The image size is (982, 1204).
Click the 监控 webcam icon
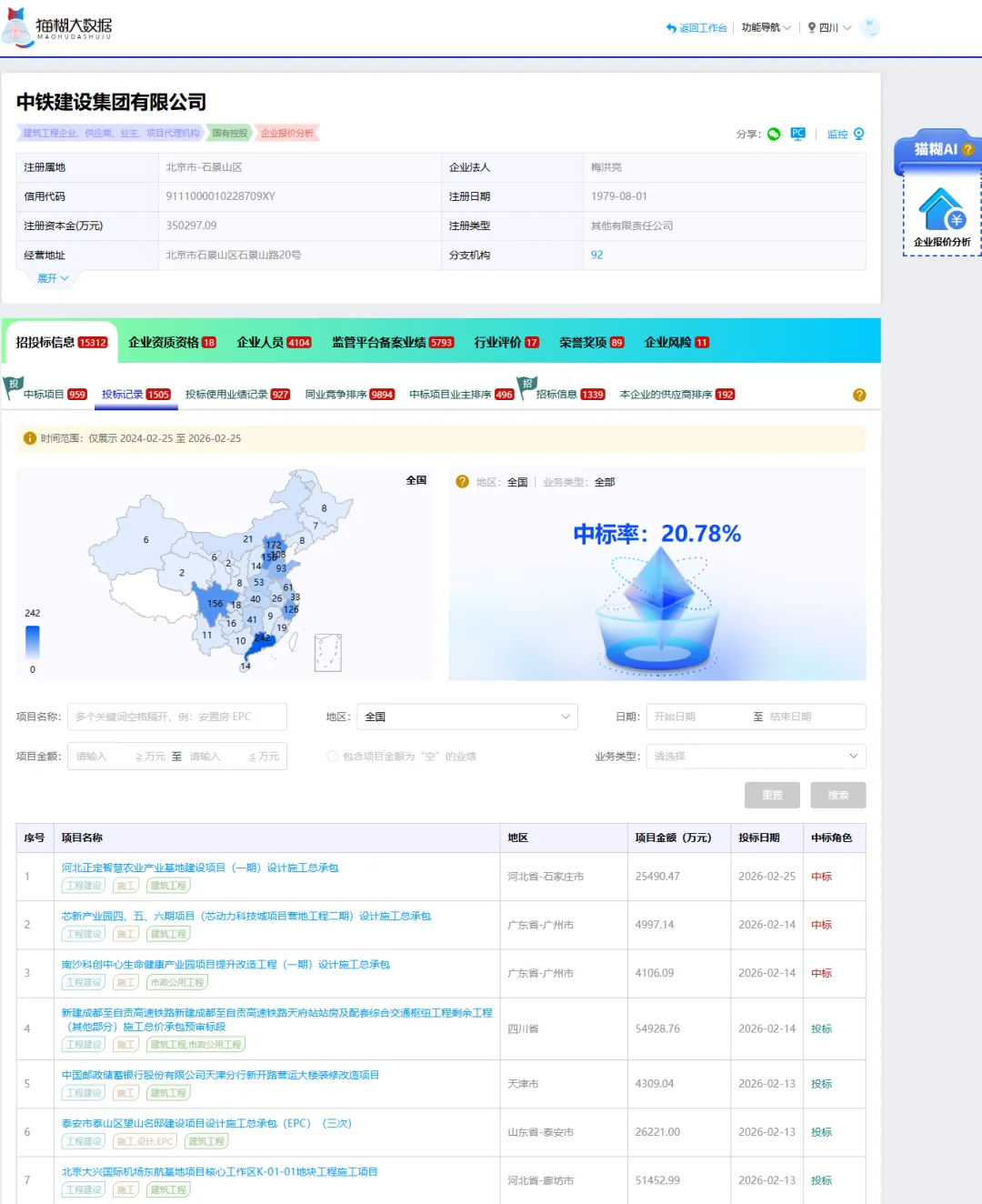[x=858, y=134]
